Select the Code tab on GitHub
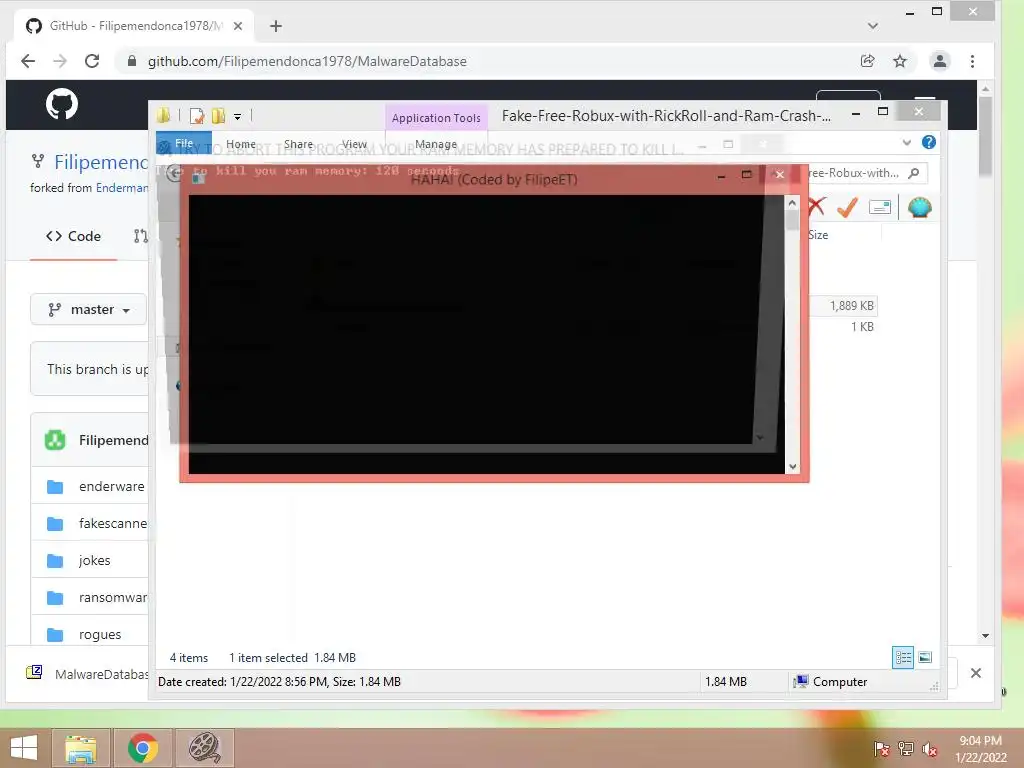The image size is (1024, 768). (x=73, y=236)
